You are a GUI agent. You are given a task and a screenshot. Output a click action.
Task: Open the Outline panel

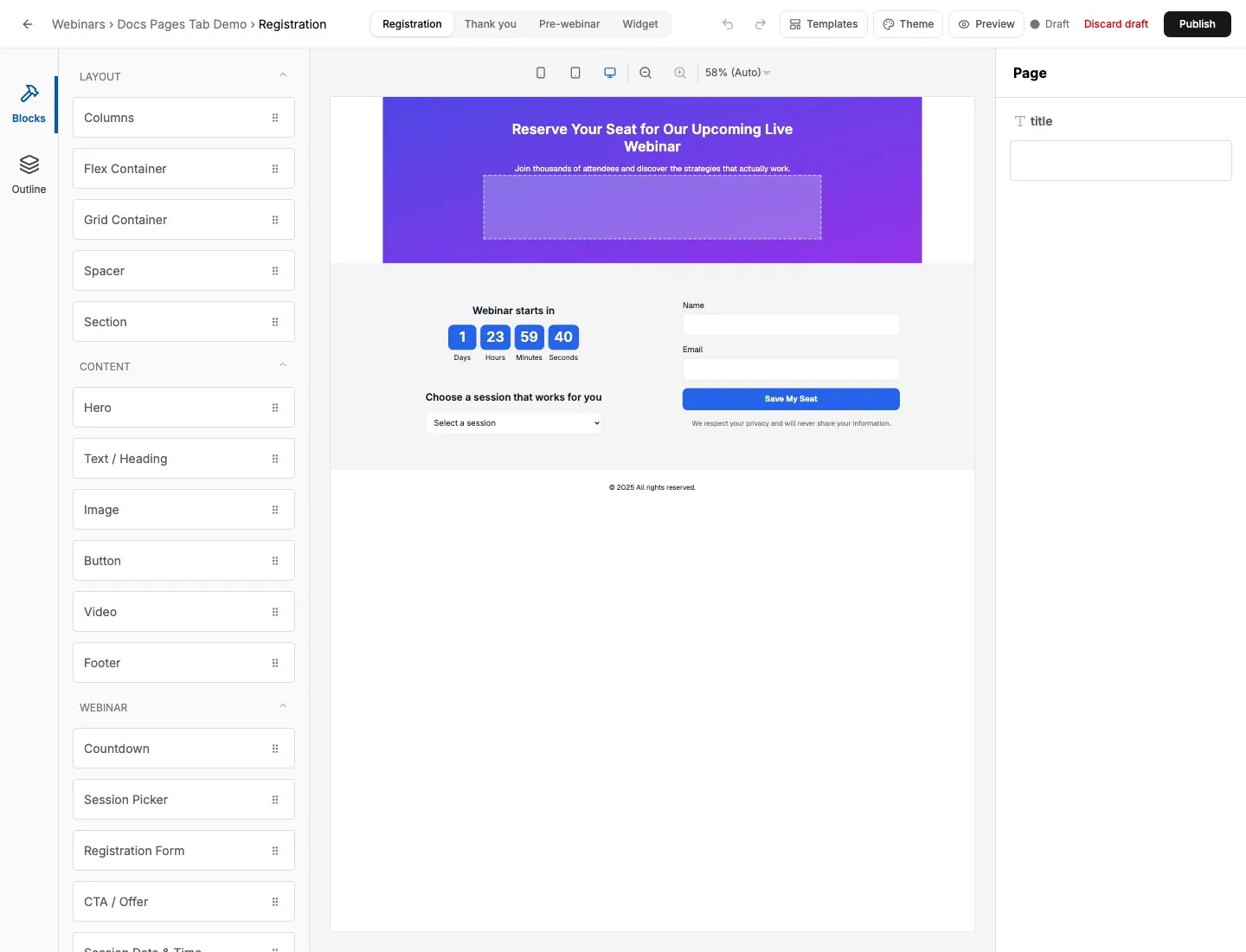click(29, 175)
